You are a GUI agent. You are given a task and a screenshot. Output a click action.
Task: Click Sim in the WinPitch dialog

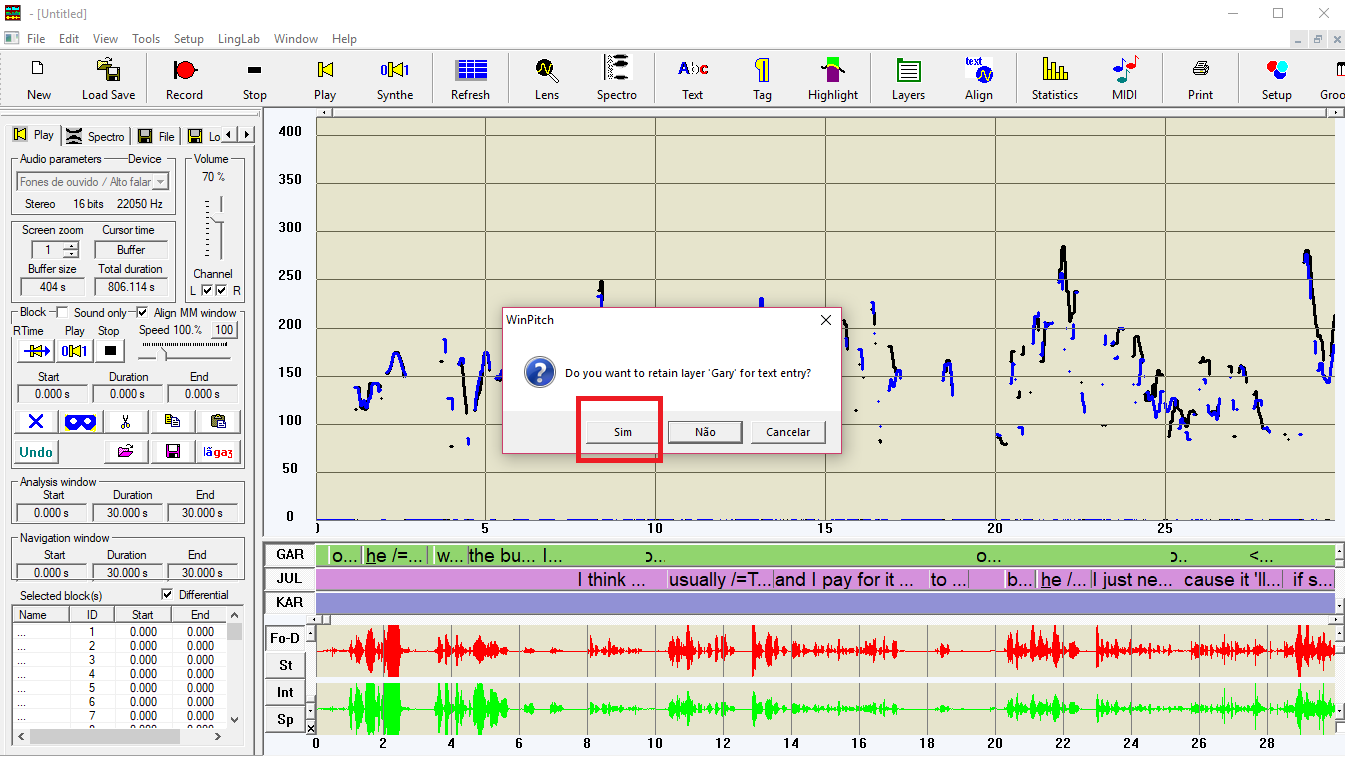pos(622,432)
